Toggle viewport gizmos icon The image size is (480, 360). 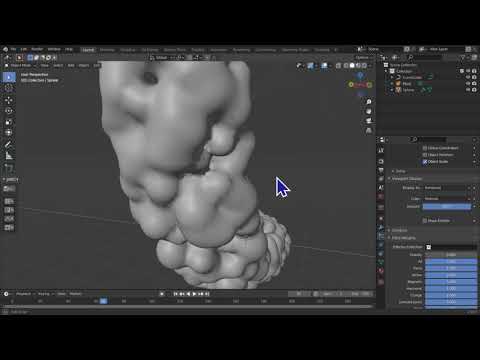pyautogui.click(x=310, y=66)
